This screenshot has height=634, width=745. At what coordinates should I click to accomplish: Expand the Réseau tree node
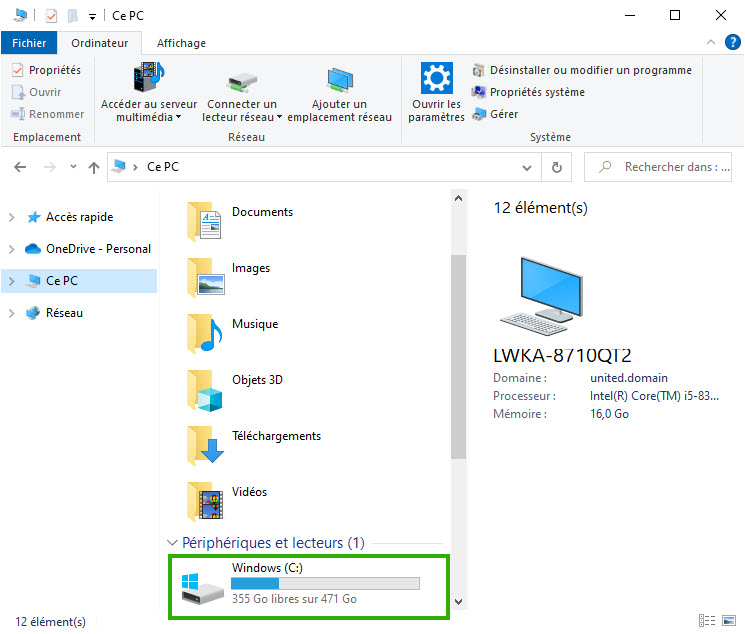click(12, 313)
